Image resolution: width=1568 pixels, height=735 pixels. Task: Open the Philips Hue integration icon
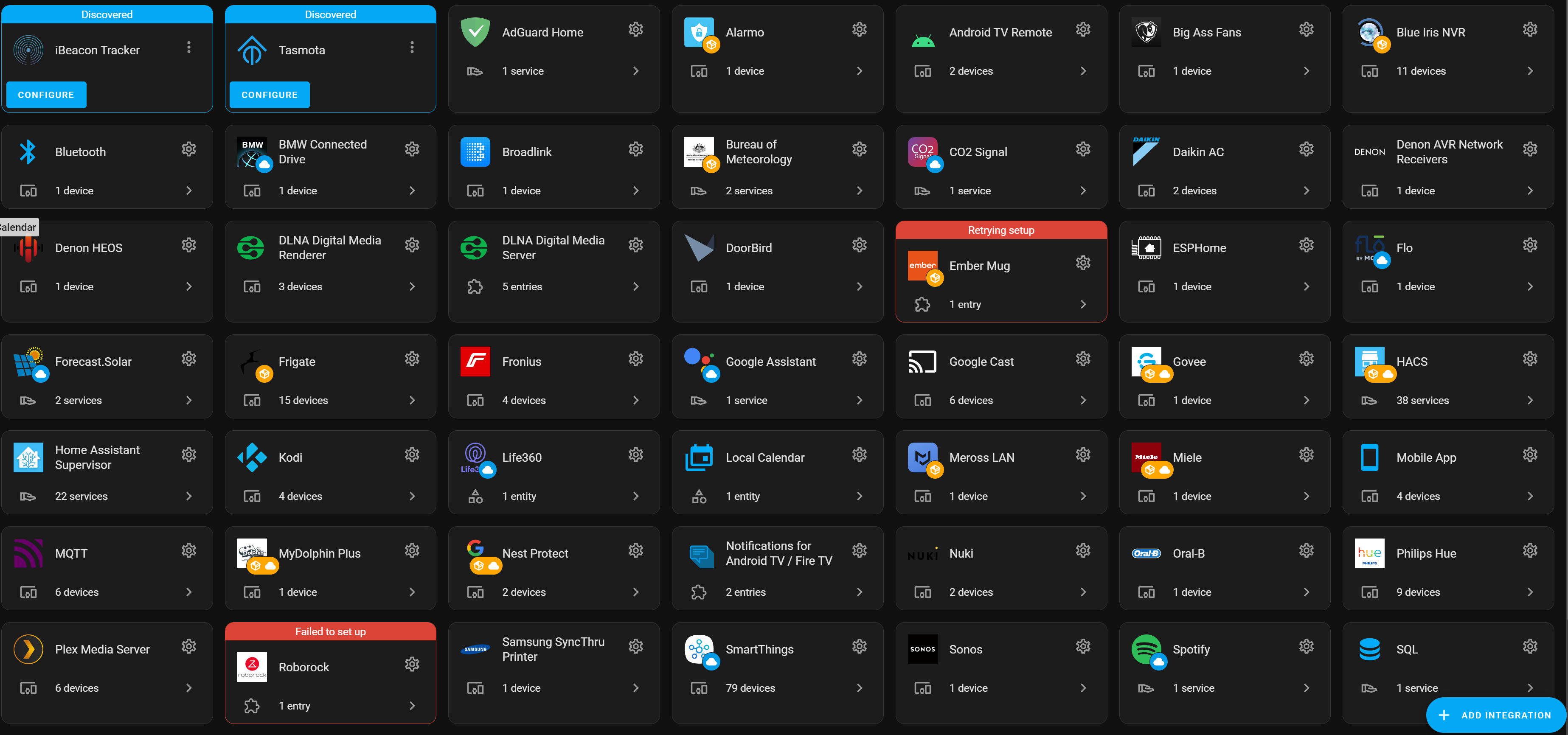[1370, 553]
